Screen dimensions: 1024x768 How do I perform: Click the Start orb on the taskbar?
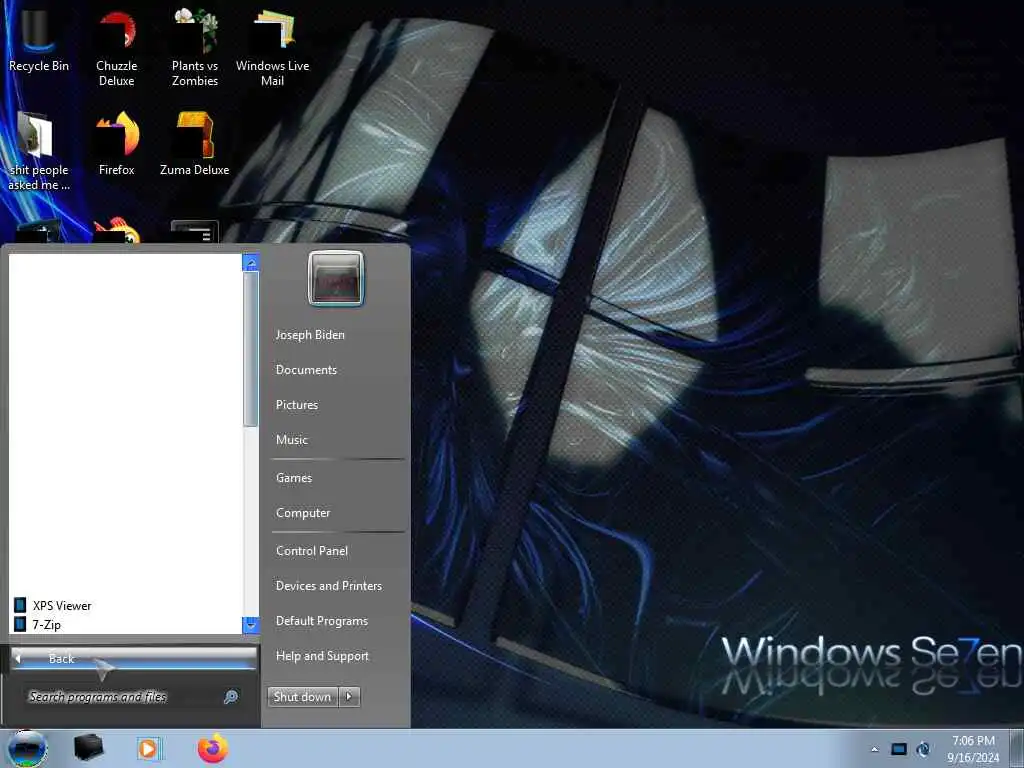(27, 748)
